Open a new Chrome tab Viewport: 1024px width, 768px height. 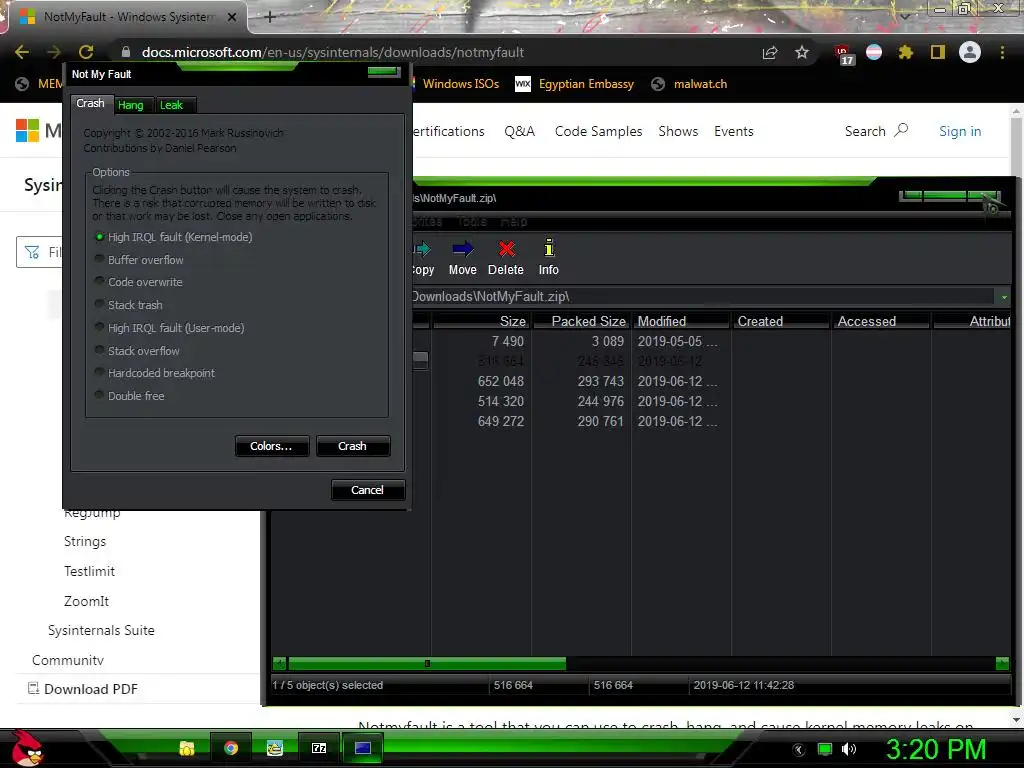[270, 17]
